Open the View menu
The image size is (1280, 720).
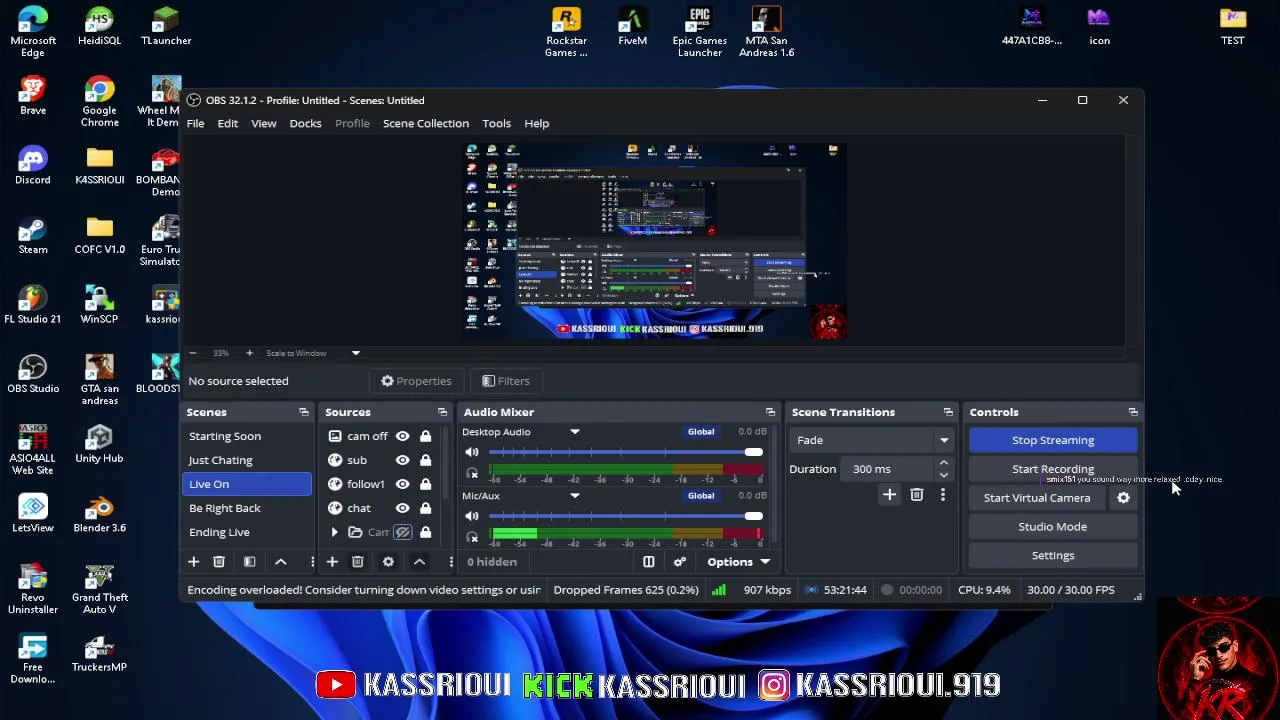point(264,123)
